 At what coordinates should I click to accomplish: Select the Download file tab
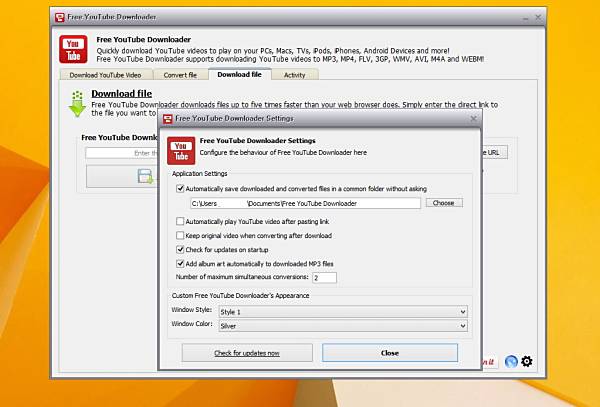tap(240, 74)
